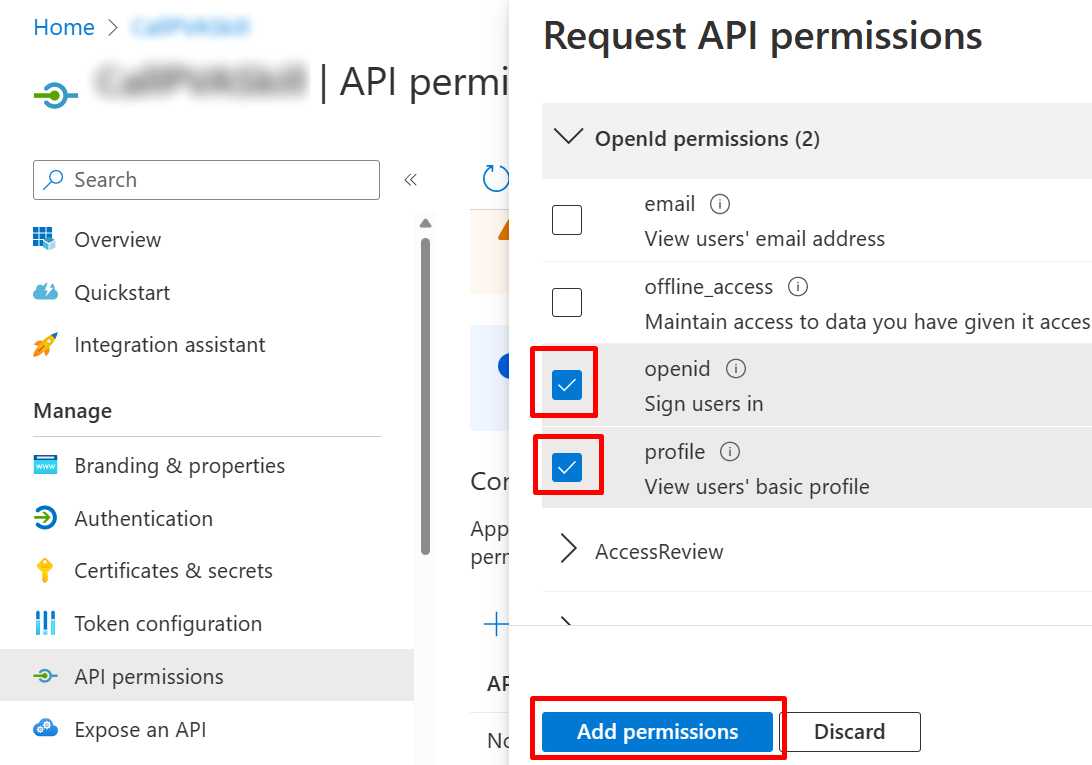
Task: Open Certificates & secrets via the key icon
Action: tap(47, 570)
